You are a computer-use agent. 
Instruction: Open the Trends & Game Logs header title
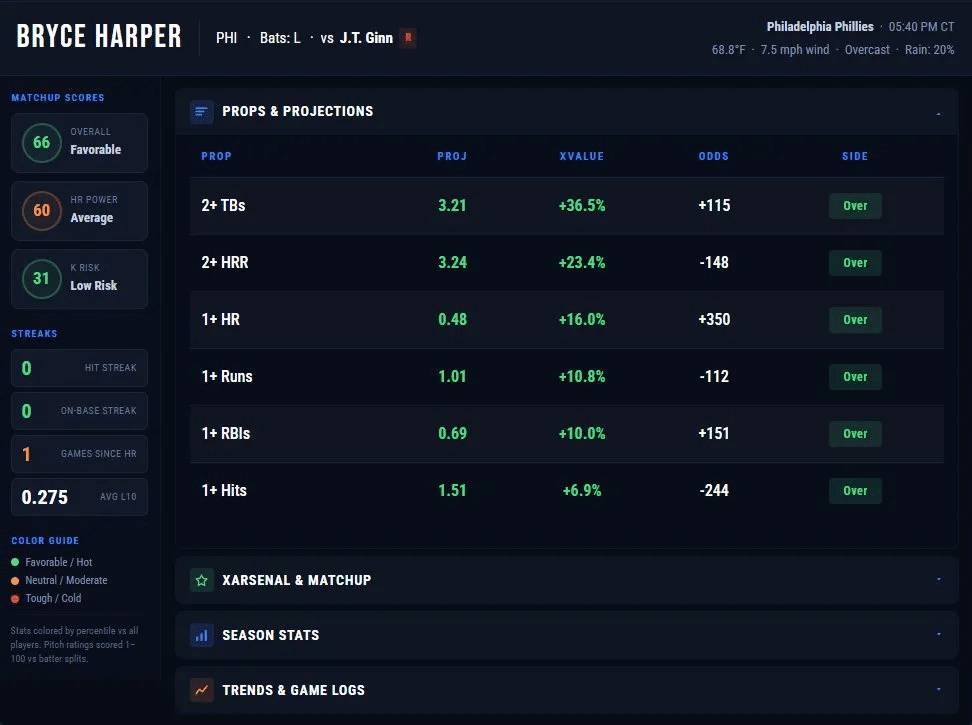pos(293,690)
